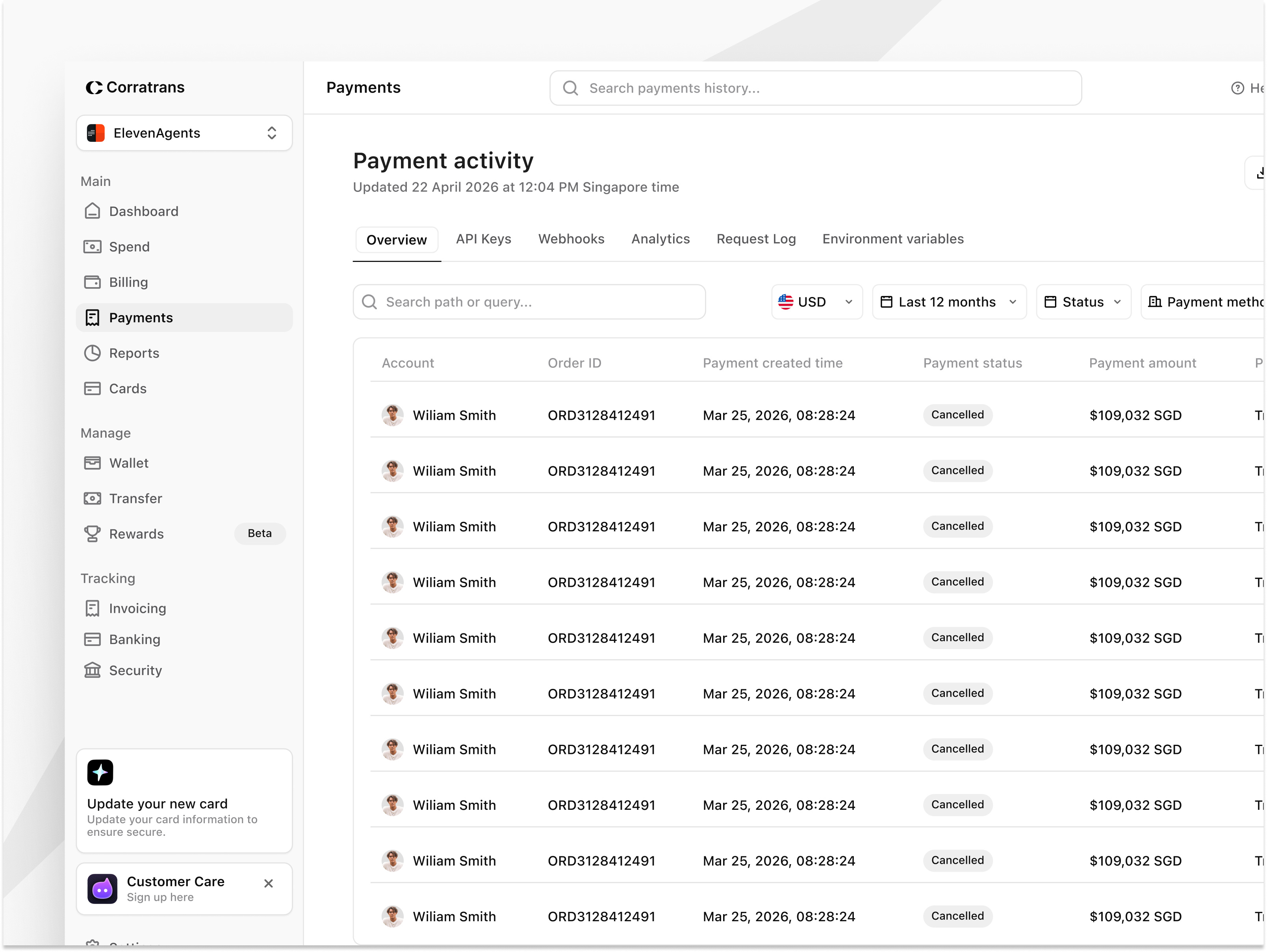
Task: Click the Wallet icon under Manage
Action: tap(92, 464)
